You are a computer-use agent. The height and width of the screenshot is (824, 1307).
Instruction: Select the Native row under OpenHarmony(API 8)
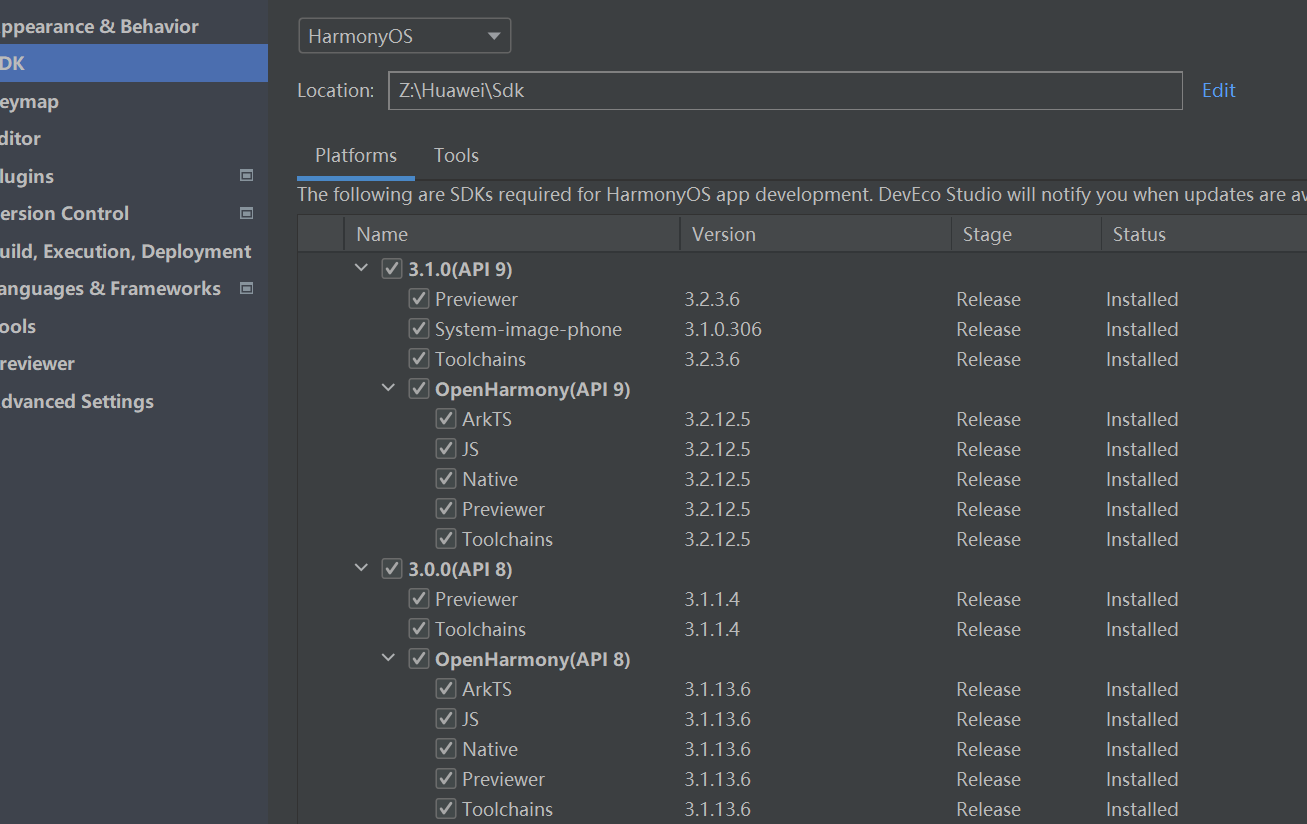coord(802,749)
